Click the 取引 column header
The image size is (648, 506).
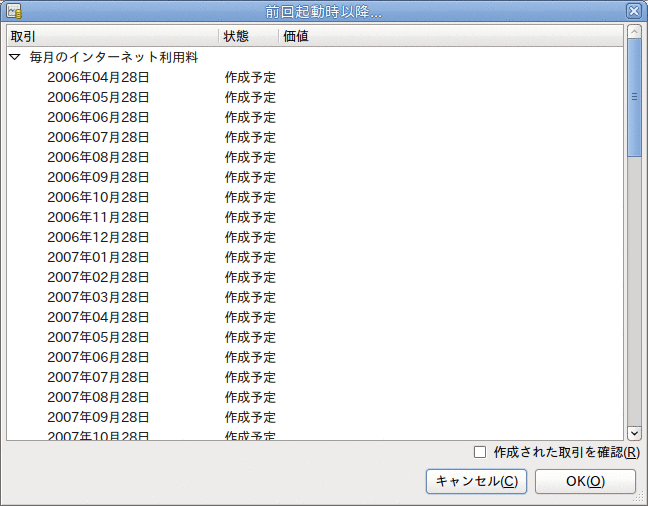pos(112,36)
